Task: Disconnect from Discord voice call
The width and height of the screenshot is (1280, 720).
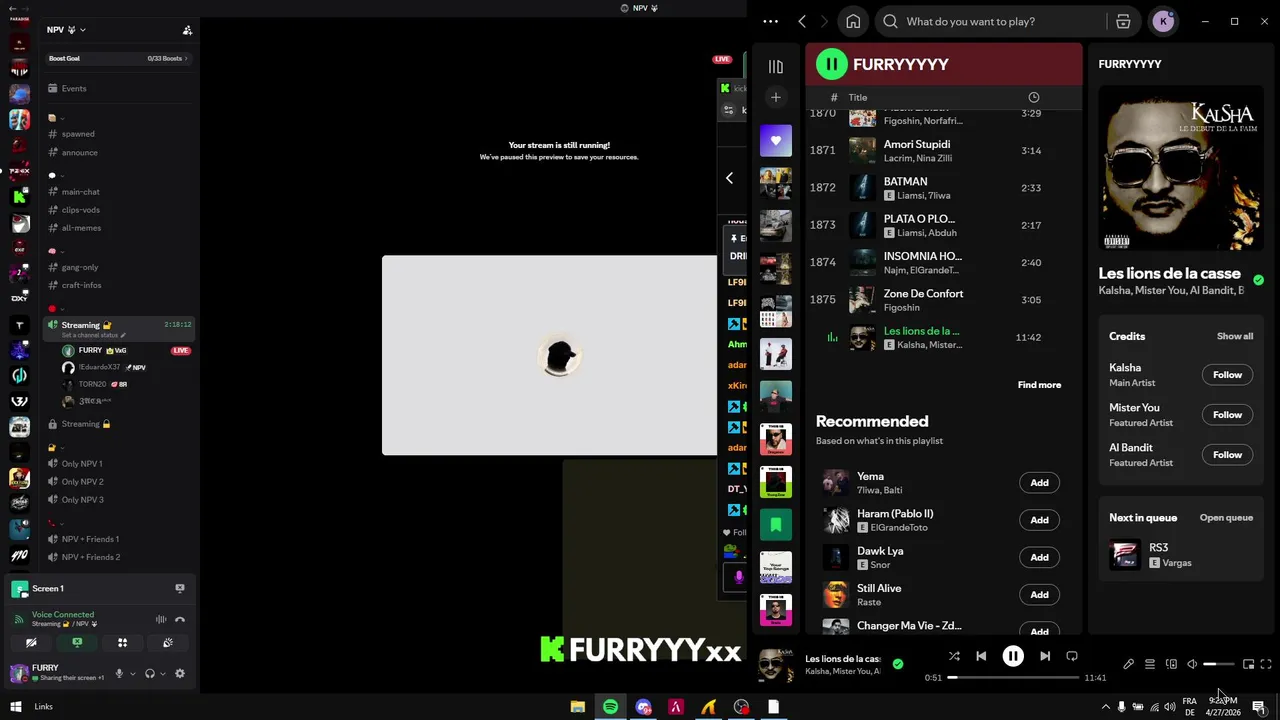Action: pos(180,620)
